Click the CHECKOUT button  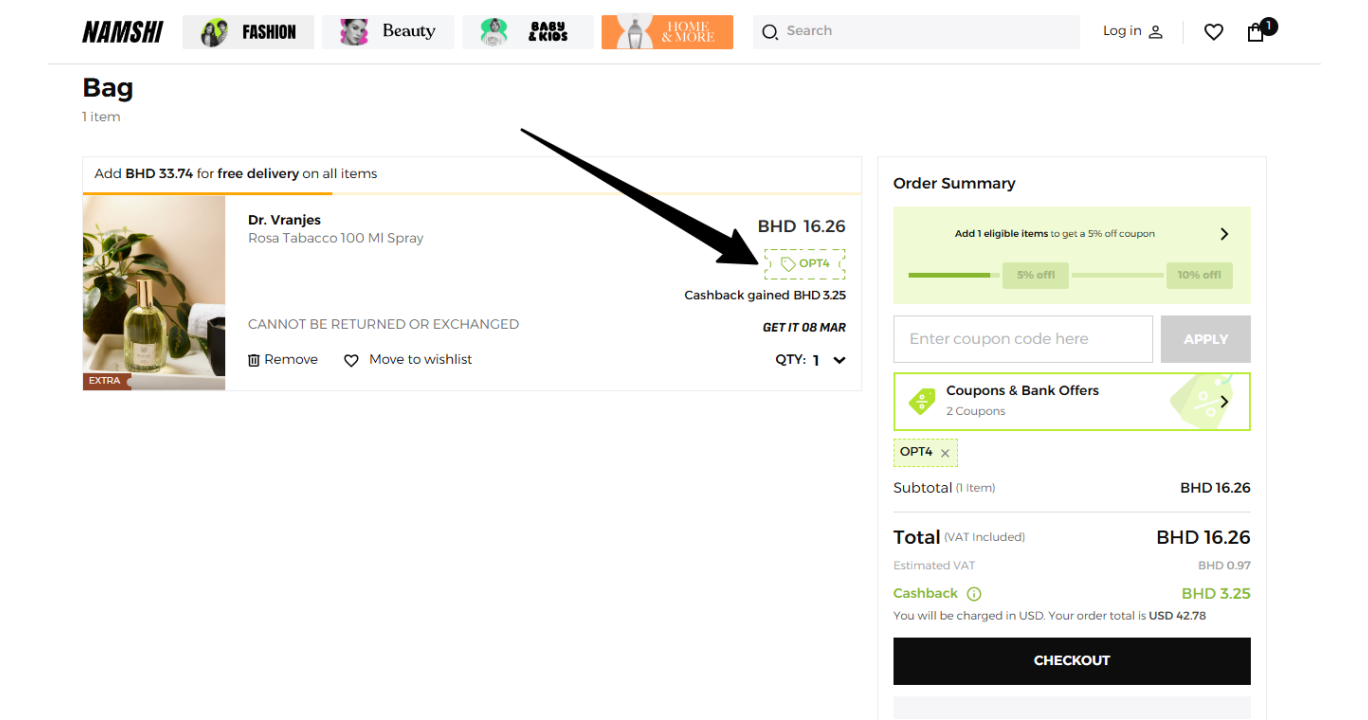click(1072, 661)
